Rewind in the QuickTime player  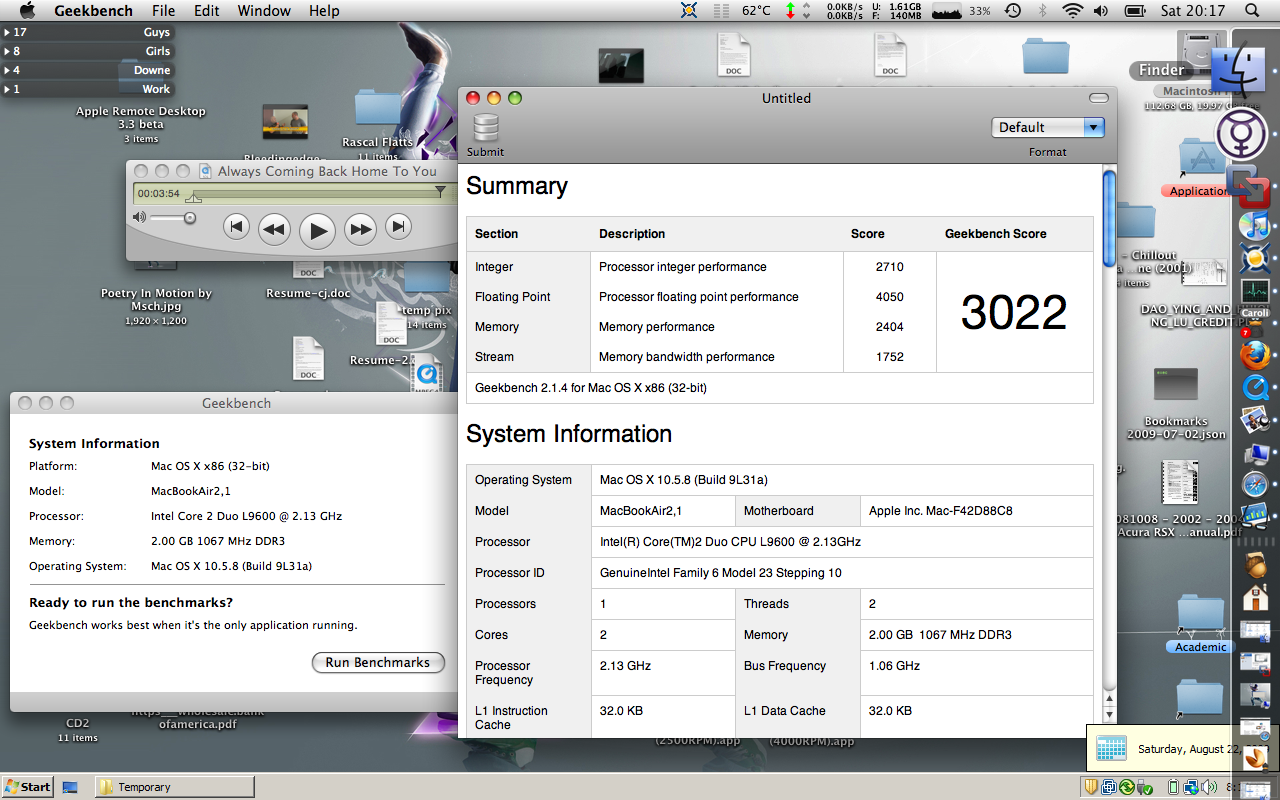[x=274, y=229]
